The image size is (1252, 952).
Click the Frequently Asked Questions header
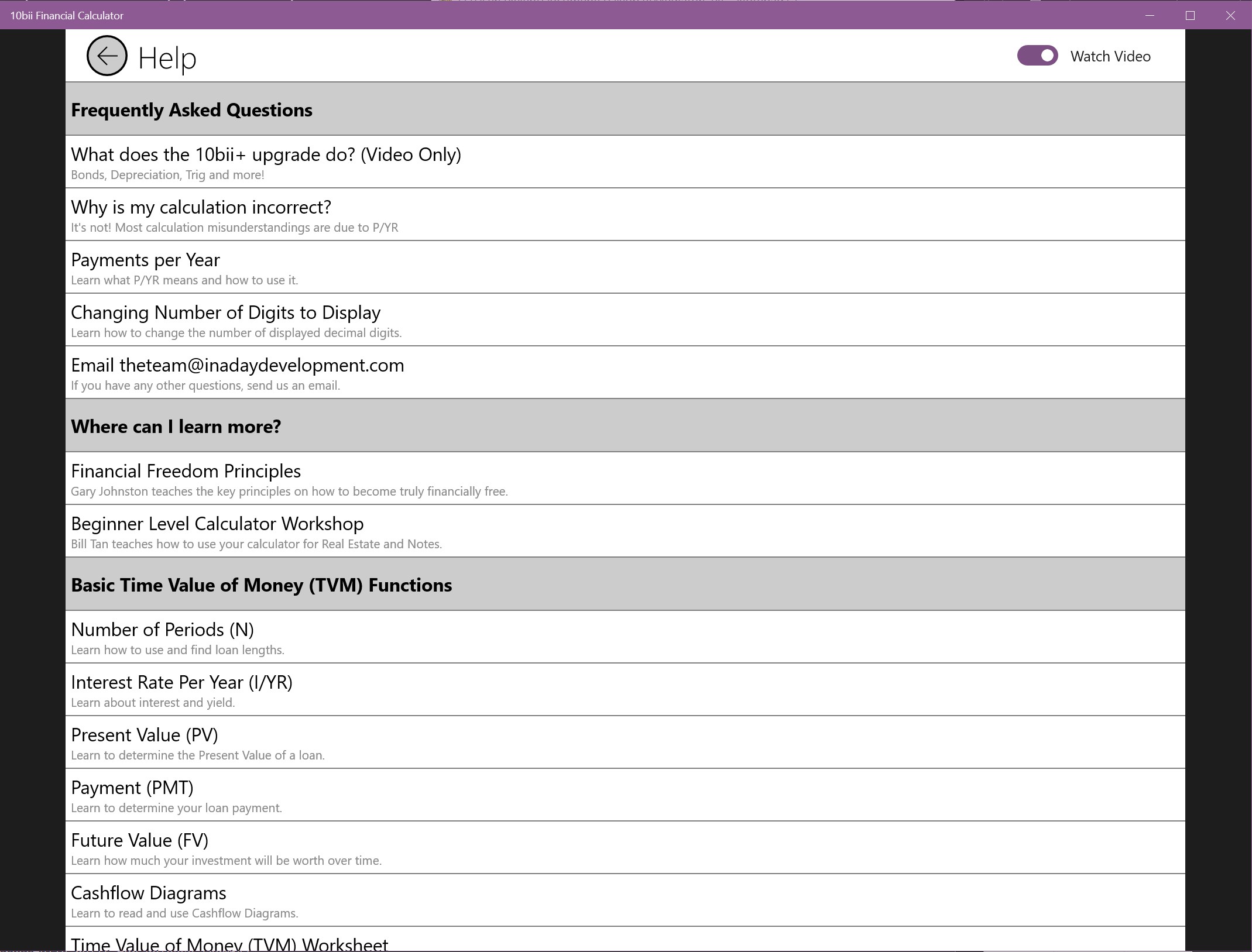(191, 109)
